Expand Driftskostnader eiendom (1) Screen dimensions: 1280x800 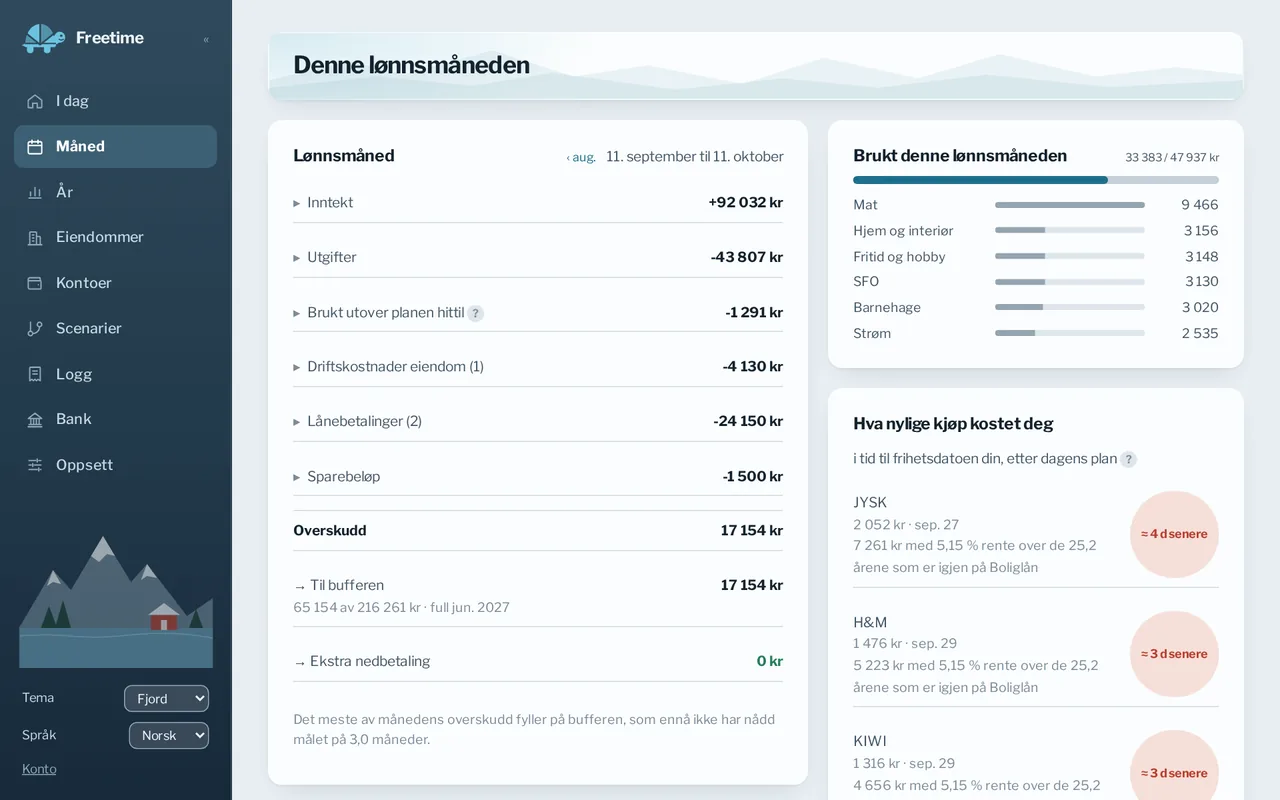coord(538,367)
